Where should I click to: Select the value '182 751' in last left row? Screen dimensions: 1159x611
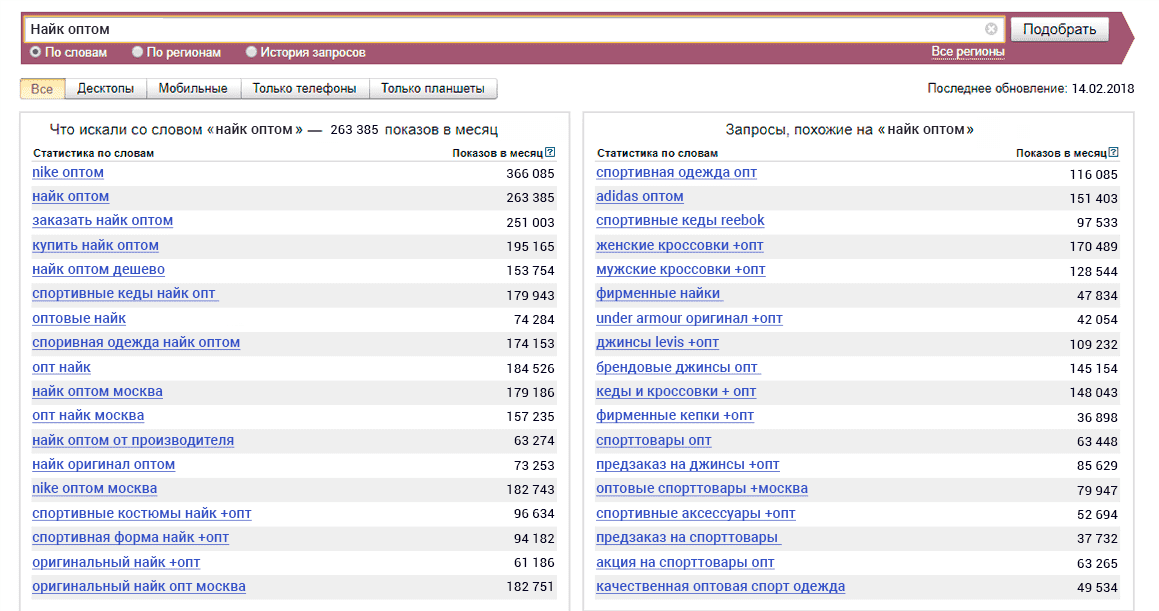(x=530, y=587)
